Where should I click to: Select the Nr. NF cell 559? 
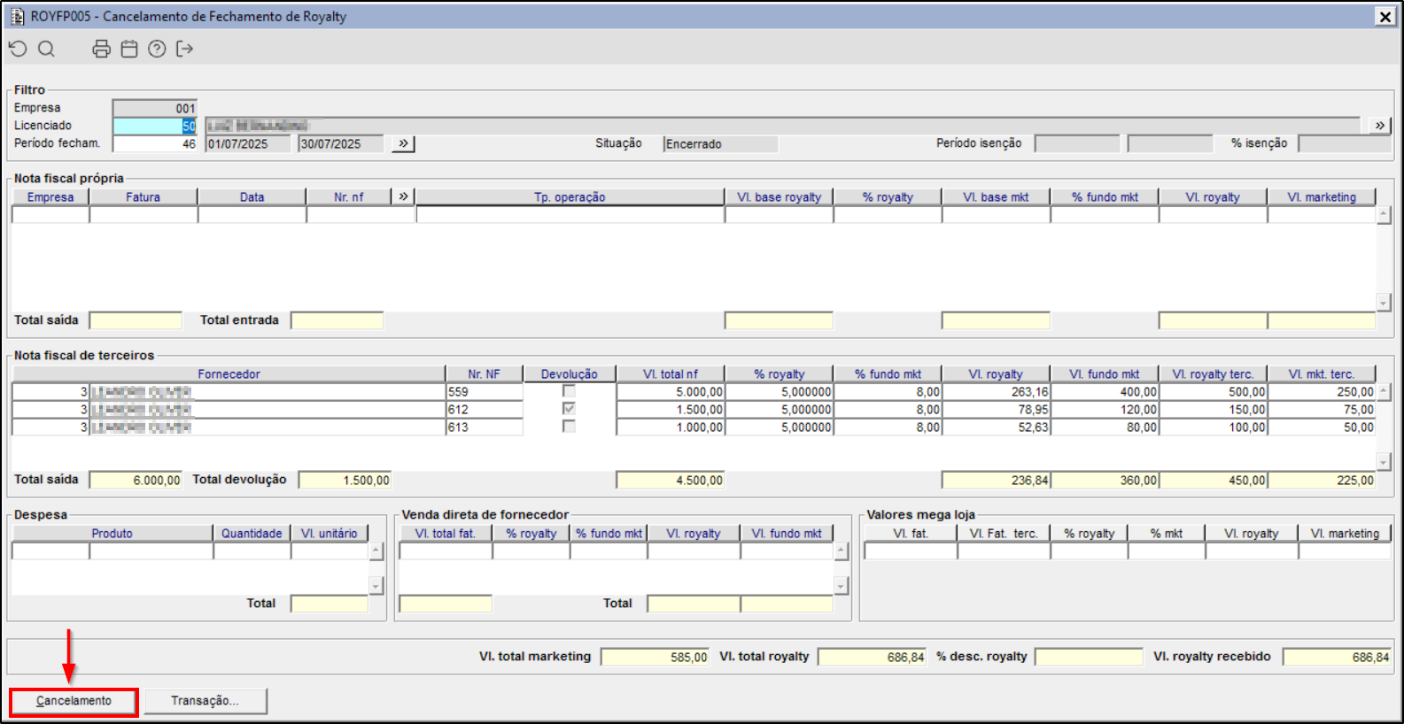coord(485,392)
